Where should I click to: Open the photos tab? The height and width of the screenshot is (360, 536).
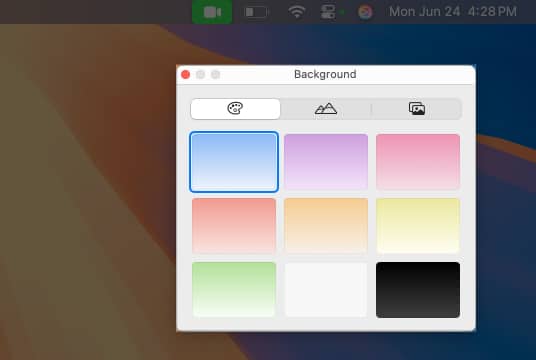point(417,109)
